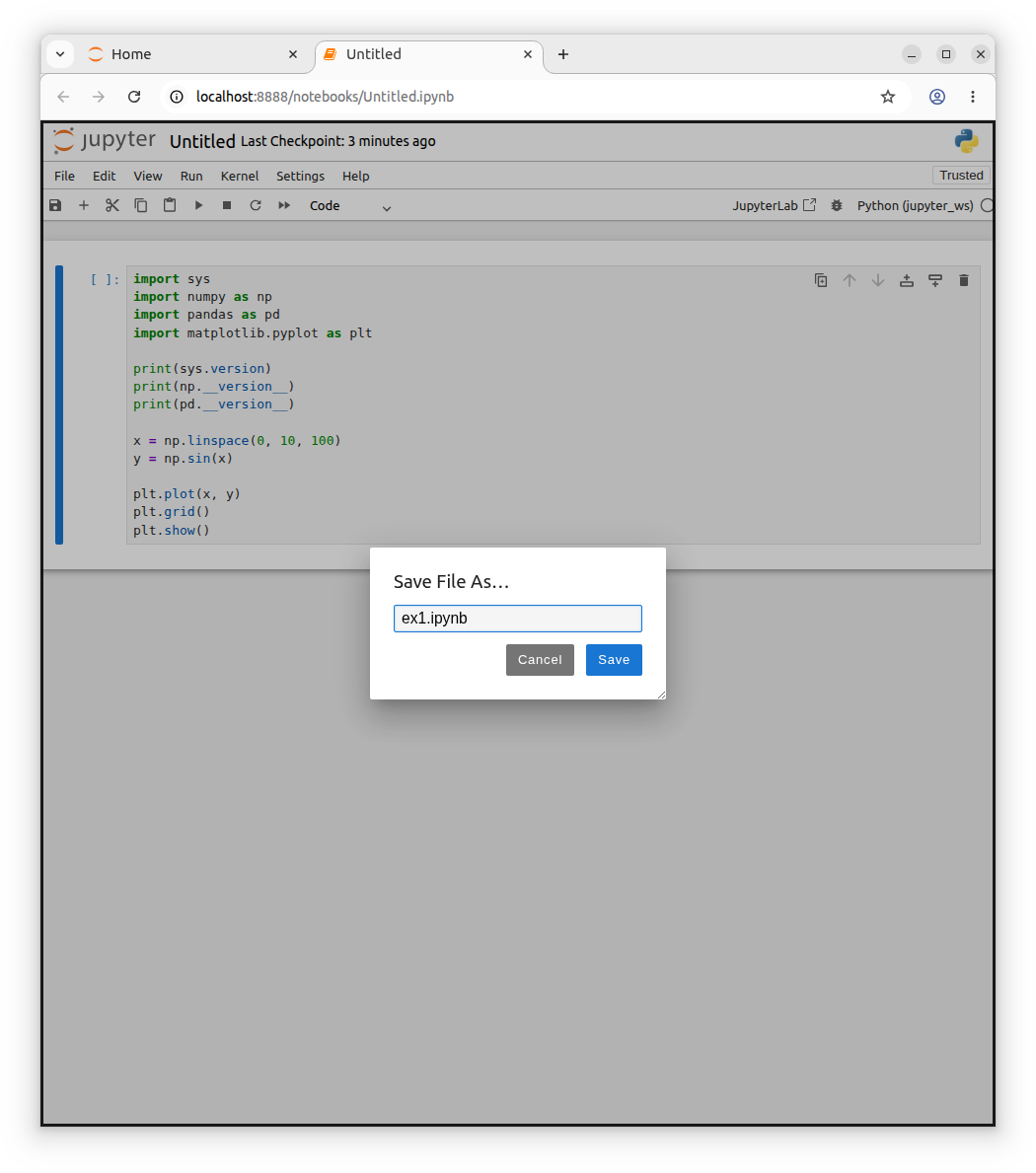Open the cell type dropdown showing Code
The image size is (1036, 1173).
[350, 206]
